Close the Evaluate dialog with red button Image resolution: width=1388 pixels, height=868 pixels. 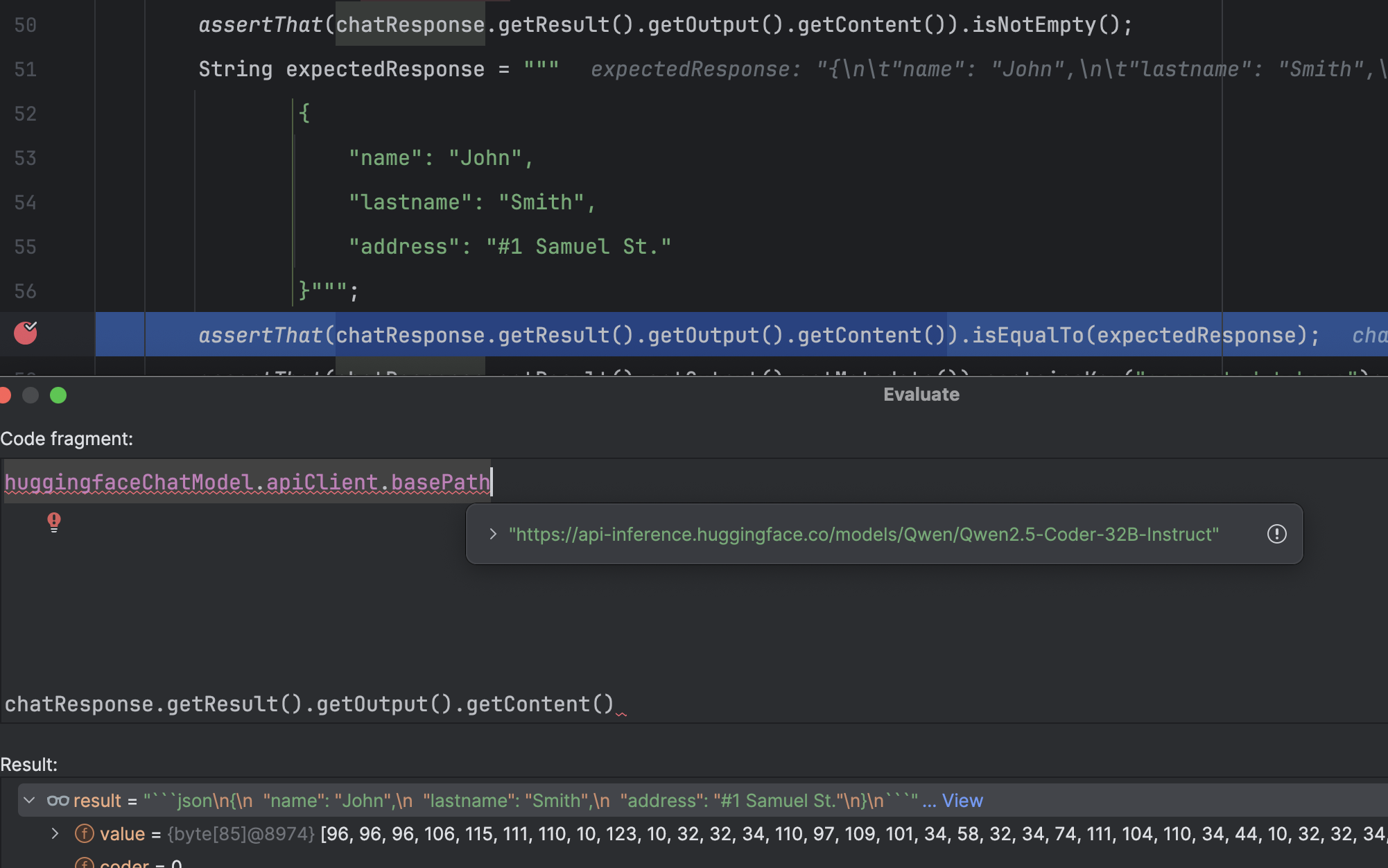(4, 395)
